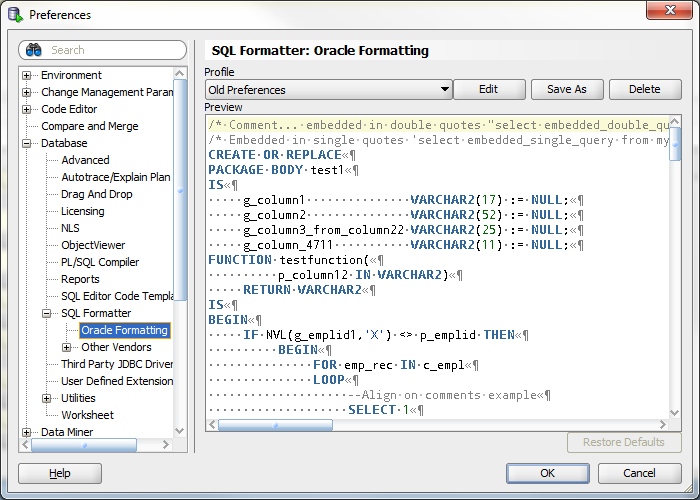Click the preview horizontal scroll left arrow
This screenshot has width=700, height=500.
212,425
